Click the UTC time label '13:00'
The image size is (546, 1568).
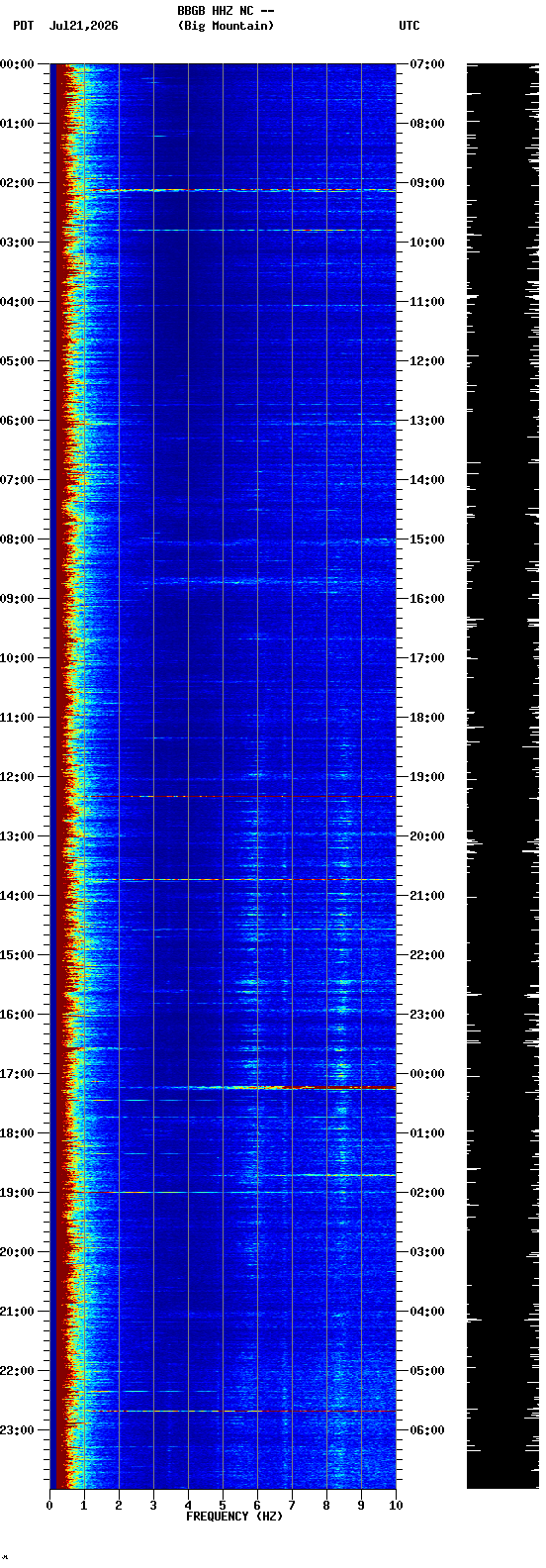tap(426, 421)
